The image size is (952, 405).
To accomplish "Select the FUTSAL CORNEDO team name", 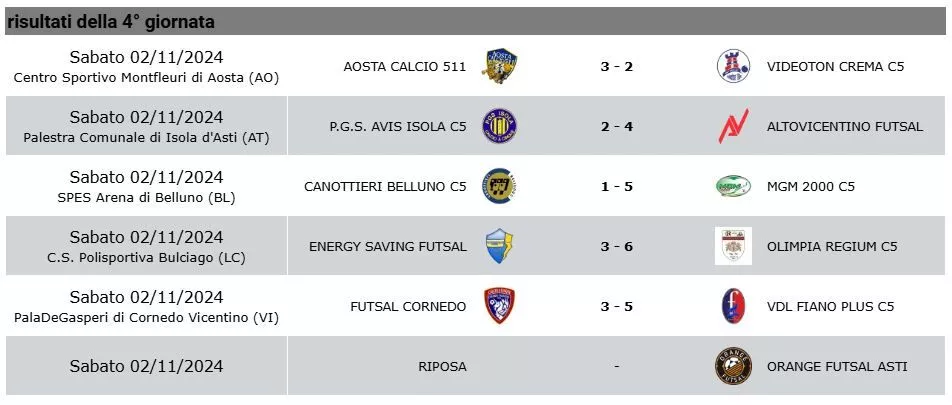I will [x=408, y=306].
